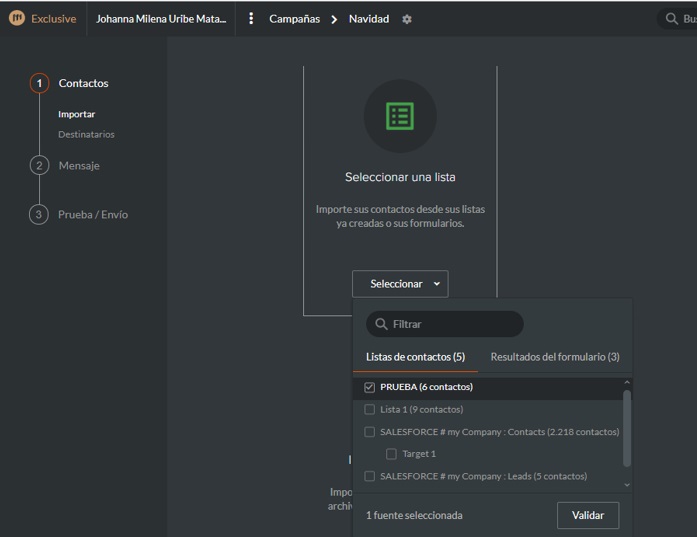Viewport: 697px width, 537px height.
Task: Click the Exclusive logo icon
Action: coord(17,18)
